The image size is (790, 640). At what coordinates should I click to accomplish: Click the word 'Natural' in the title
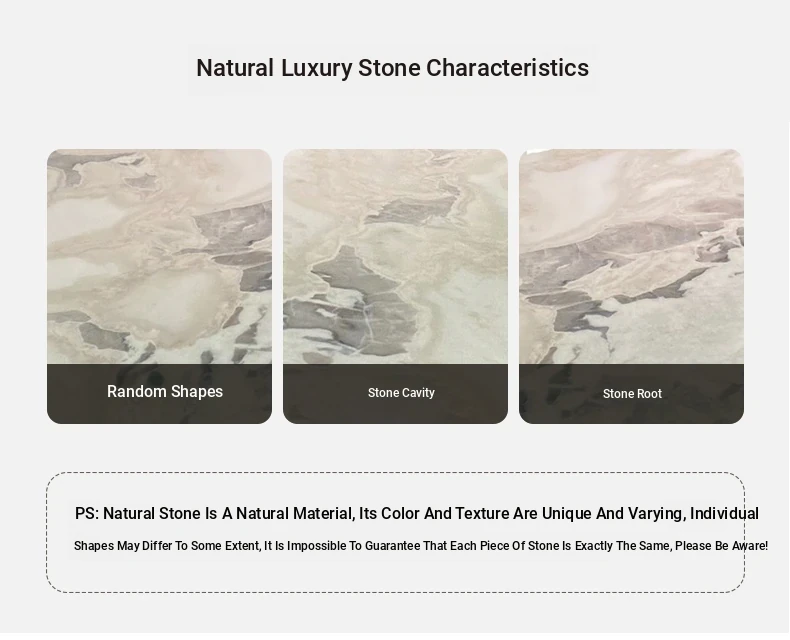coord(235,68)
